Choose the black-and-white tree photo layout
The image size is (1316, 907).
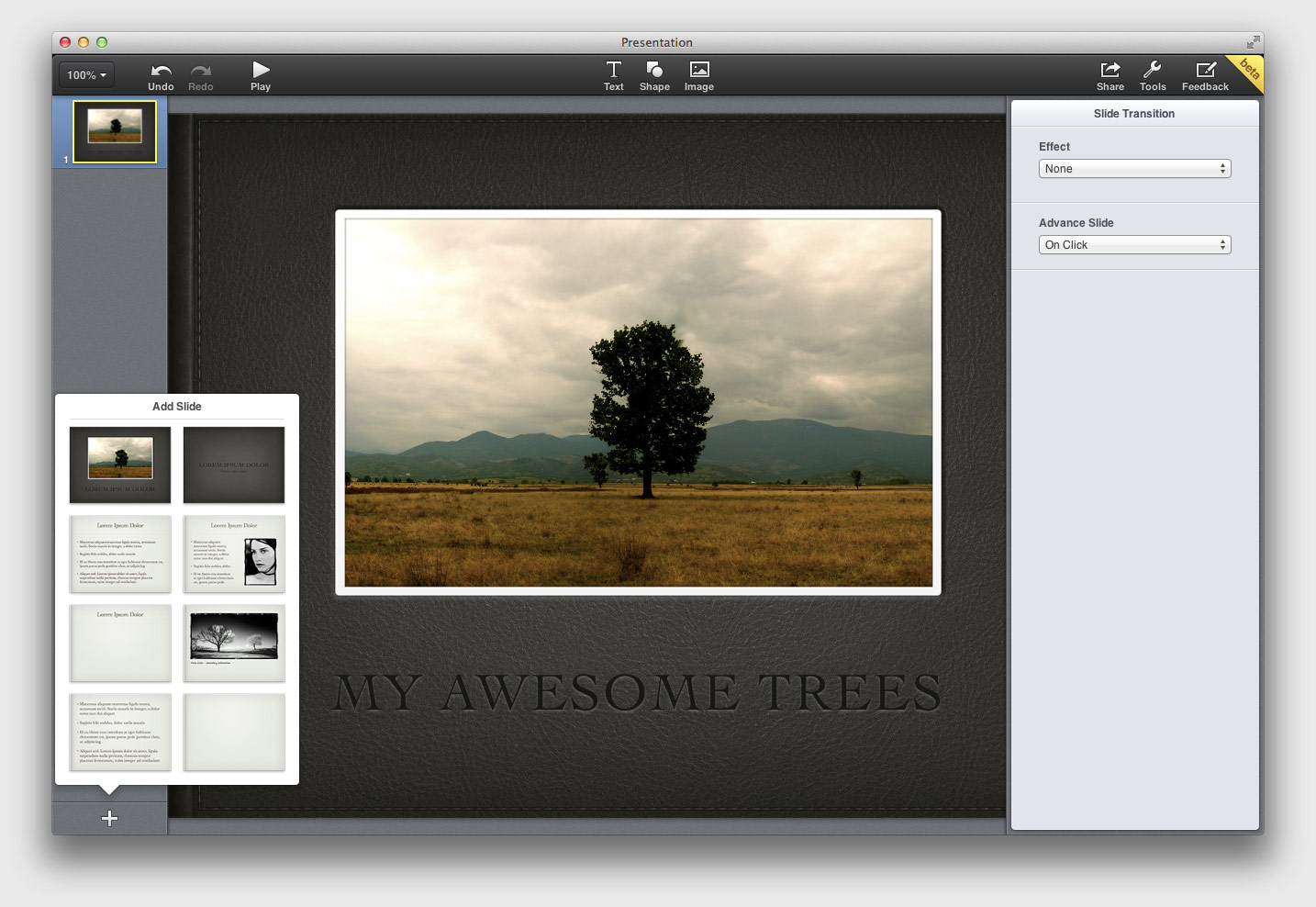[x=234, y=643]
